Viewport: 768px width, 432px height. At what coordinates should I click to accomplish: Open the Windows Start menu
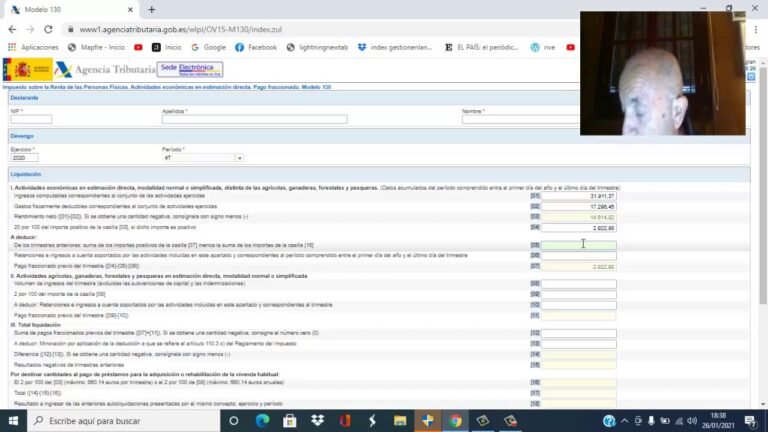coord(13,421)
